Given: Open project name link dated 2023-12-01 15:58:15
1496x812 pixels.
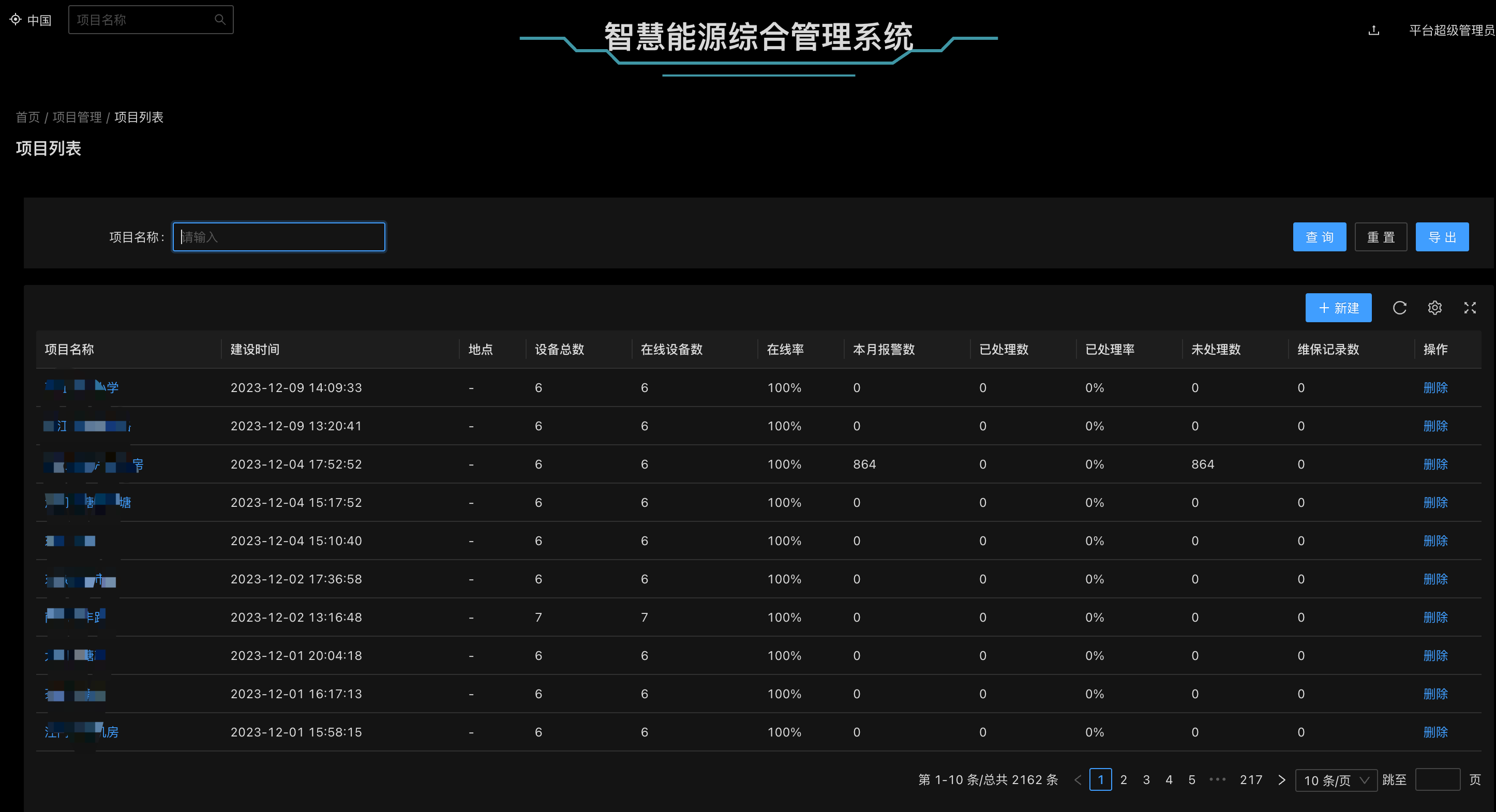Looking at the screenshot, I should click(x=81, y=732).
